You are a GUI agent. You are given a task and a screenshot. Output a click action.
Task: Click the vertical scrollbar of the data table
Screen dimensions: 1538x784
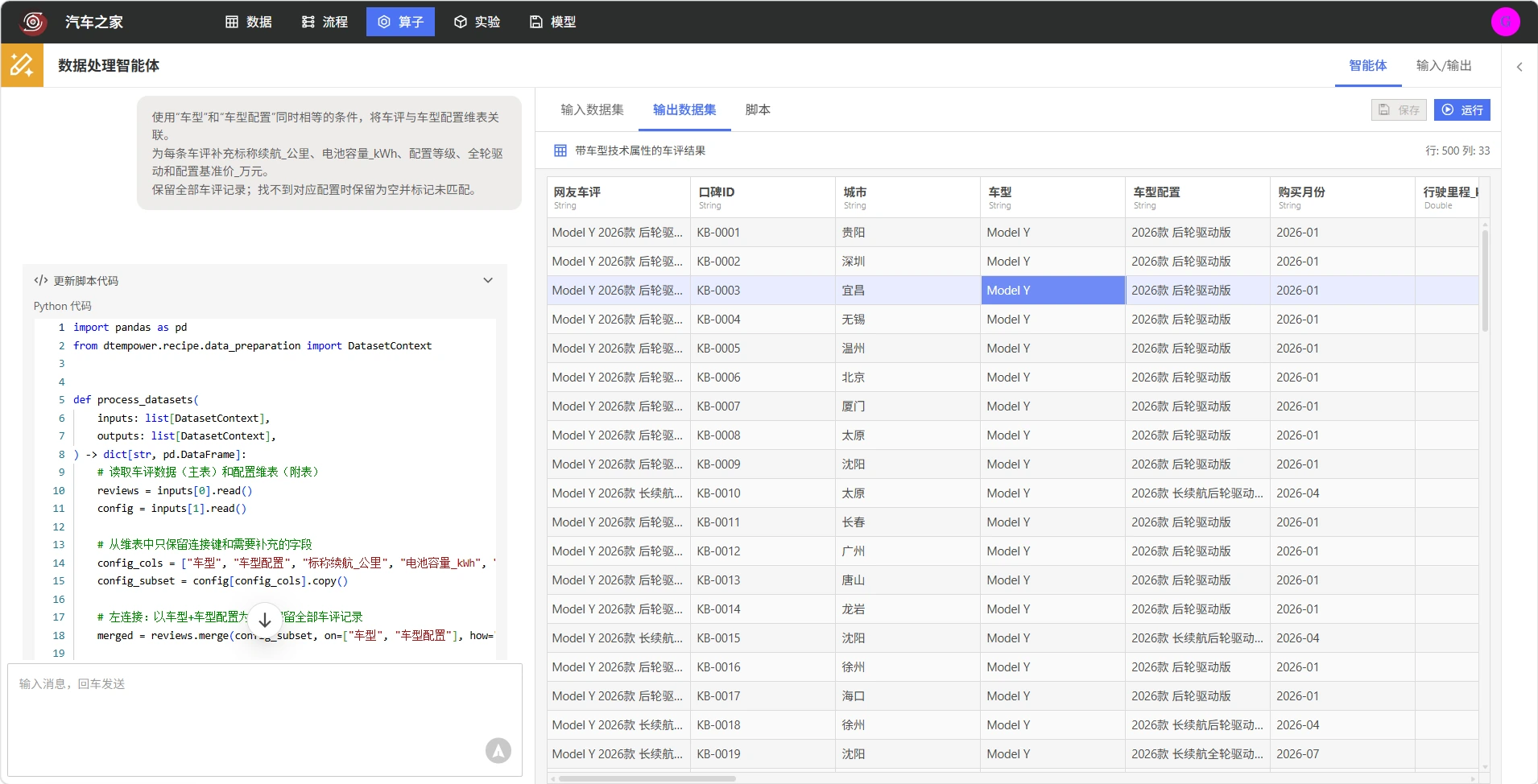point(1485,282)
